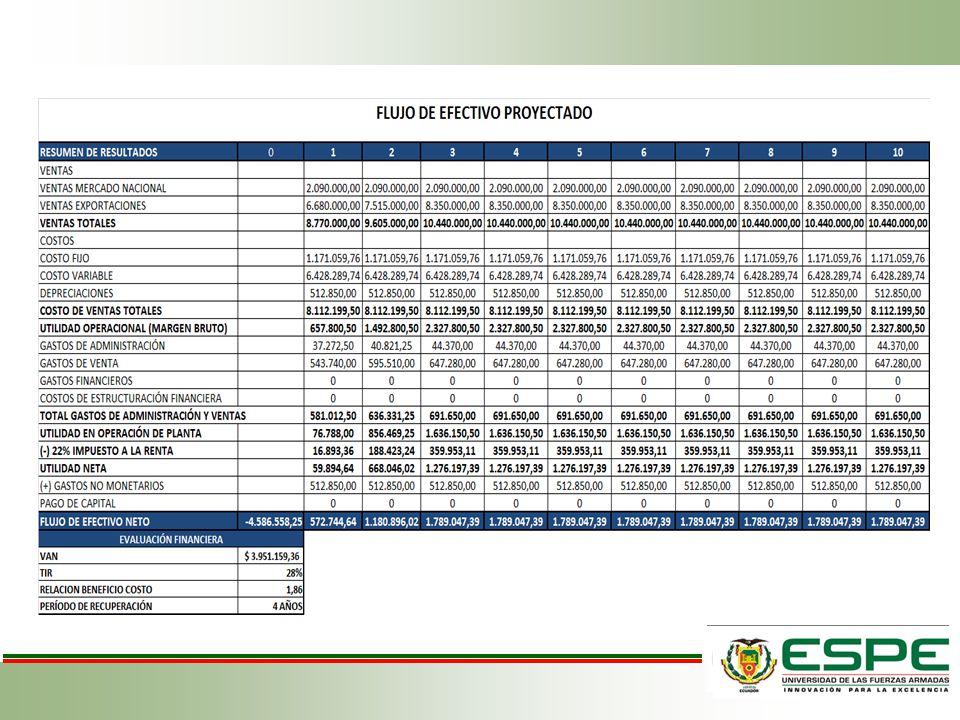The height and width of the screenshot is (720, 960).
Task: Click the RELACION BENEFICIO COSTO value 1,86
Action: pyautogui.click(x=294, y=590)
